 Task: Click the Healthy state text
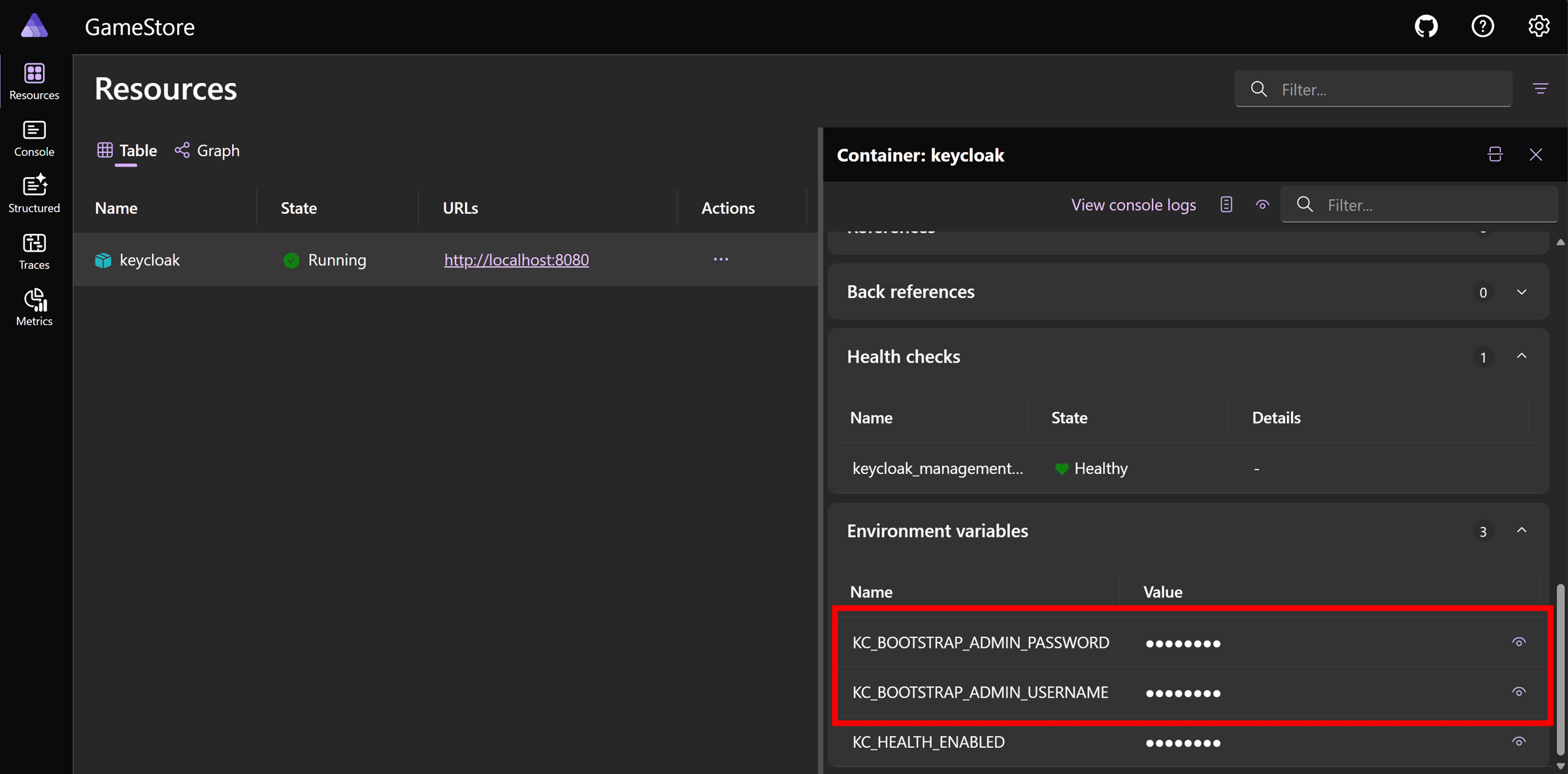(1101, 469)
